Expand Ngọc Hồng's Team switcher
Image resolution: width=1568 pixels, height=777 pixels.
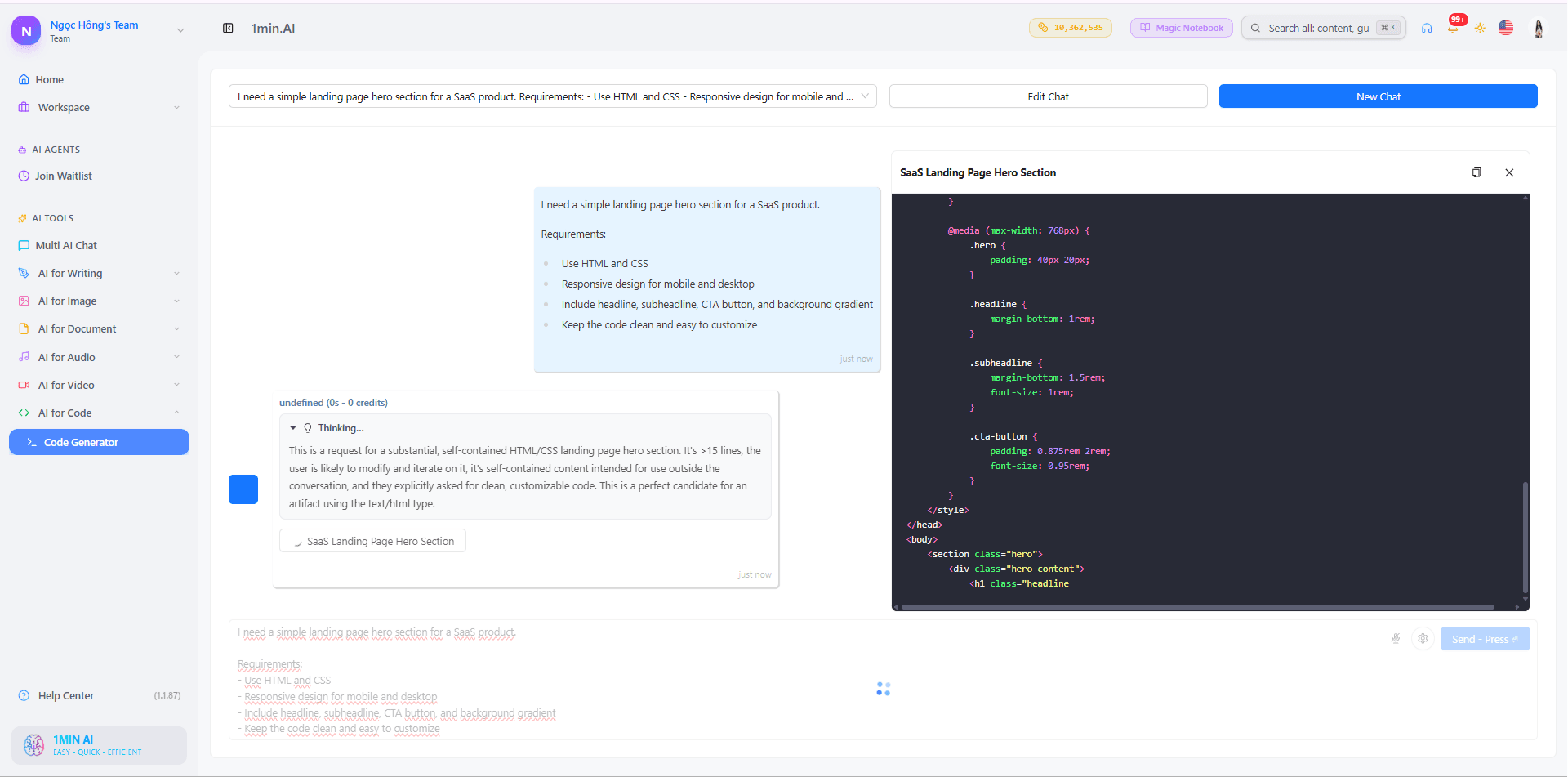(180, 31)
